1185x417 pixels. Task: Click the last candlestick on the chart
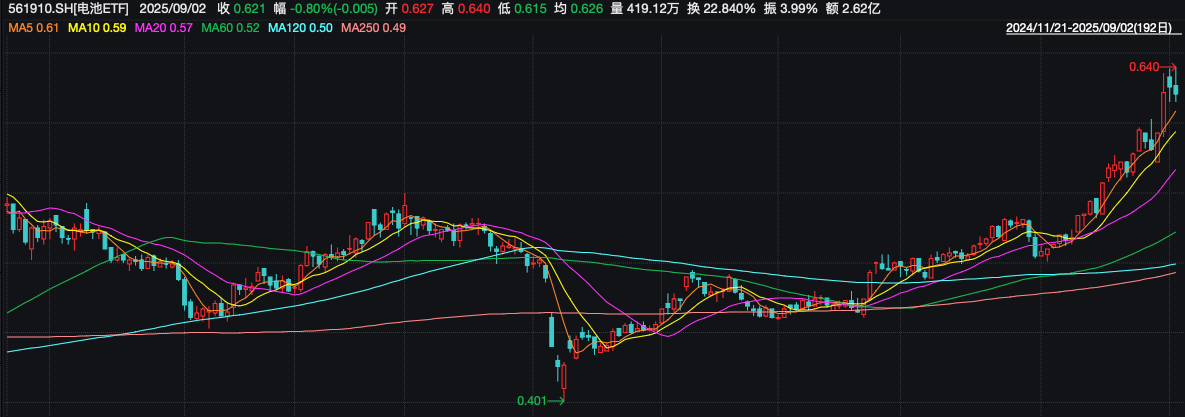coord(1176,90)
